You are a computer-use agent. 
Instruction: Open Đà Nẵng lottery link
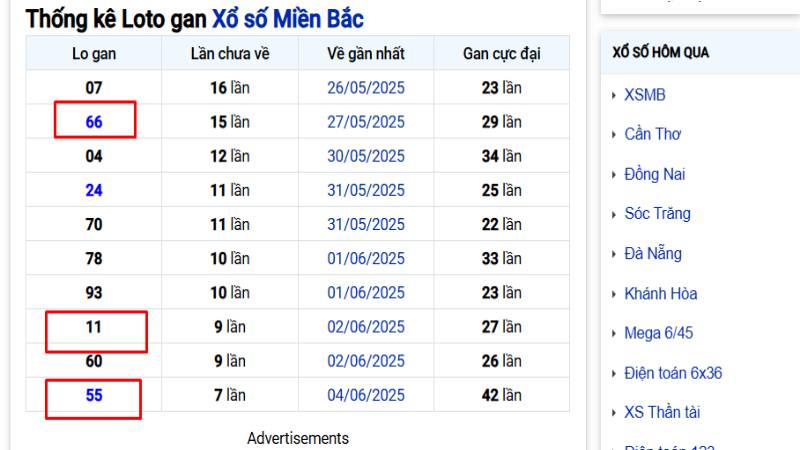(x=653, y=253)
